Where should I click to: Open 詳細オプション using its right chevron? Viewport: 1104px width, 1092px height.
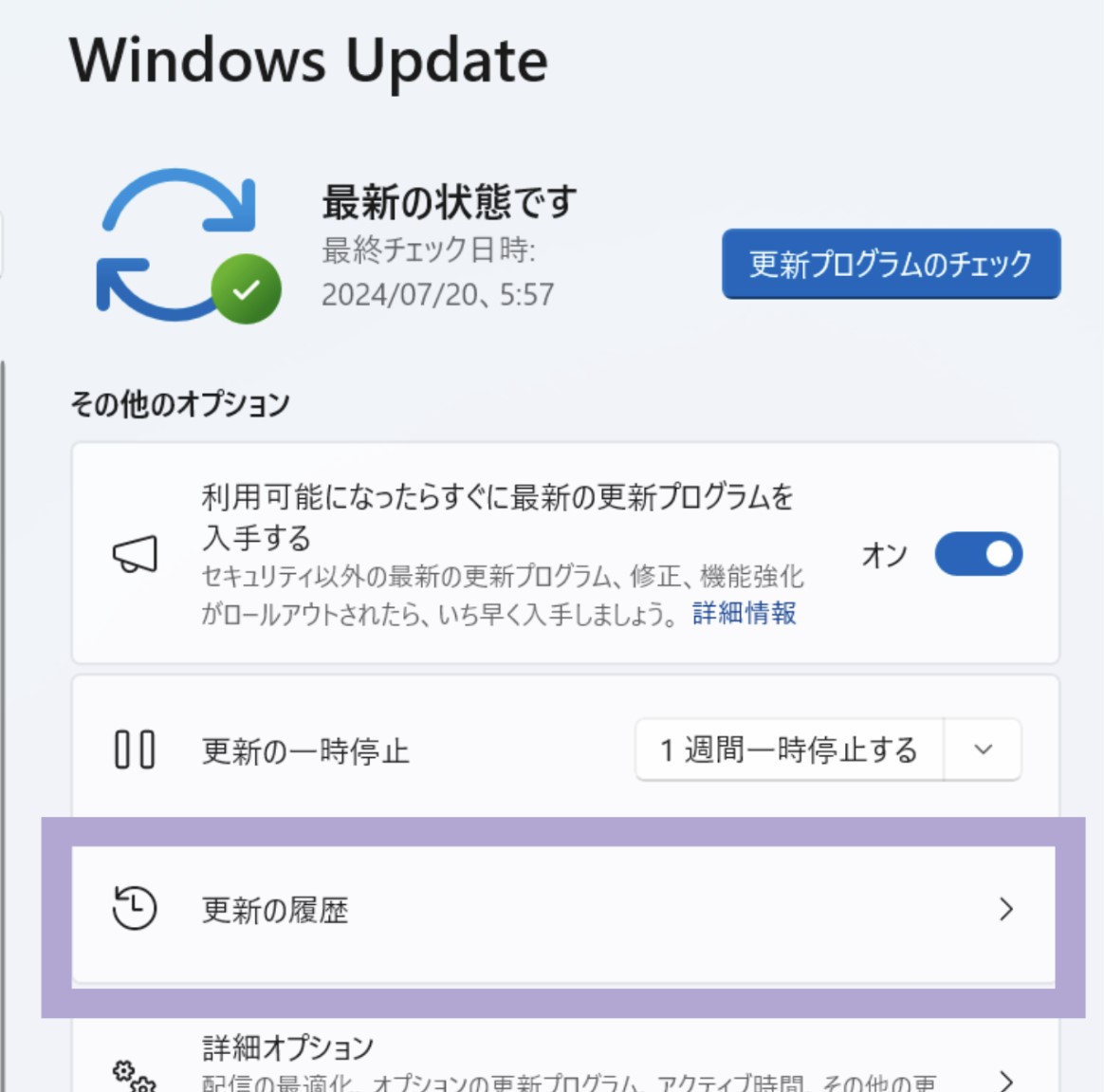pos(1006,1080)
